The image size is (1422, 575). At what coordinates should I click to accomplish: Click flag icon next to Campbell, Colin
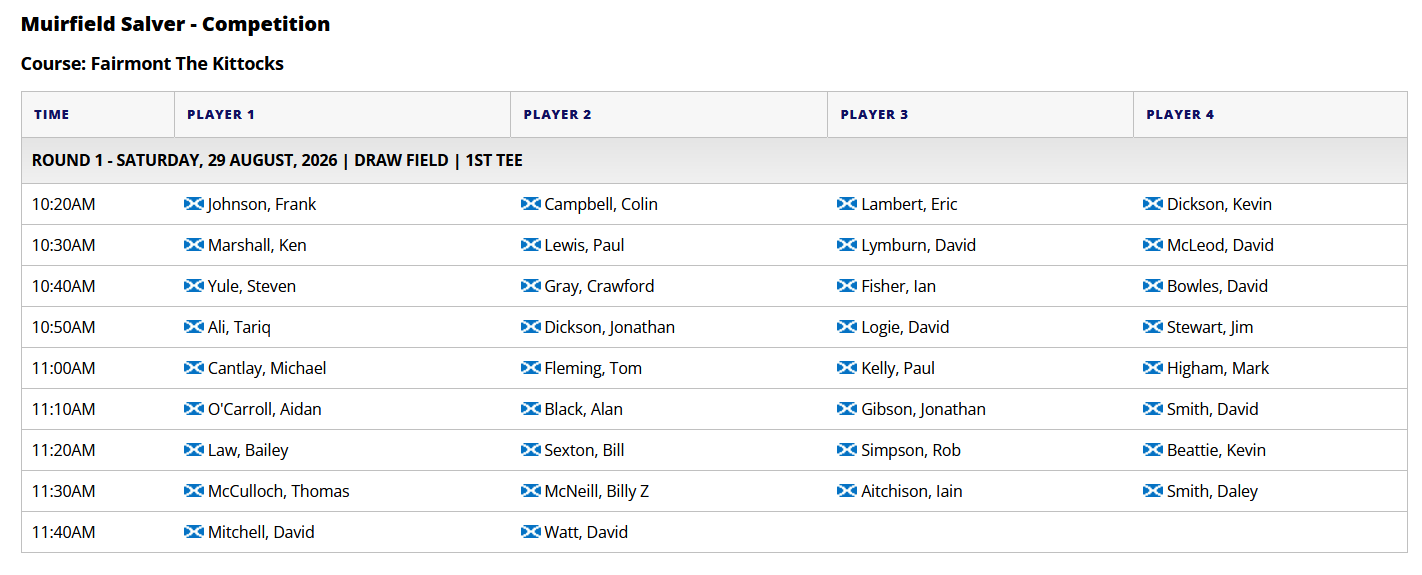pos(531,204)
